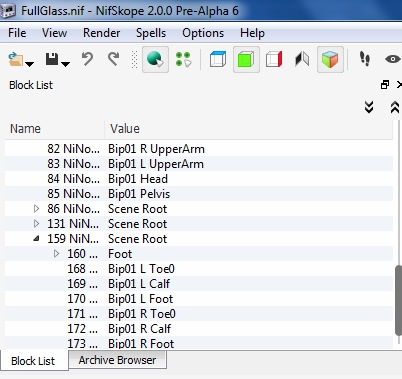Toggle the green cube front view icon

pos(246,60)
